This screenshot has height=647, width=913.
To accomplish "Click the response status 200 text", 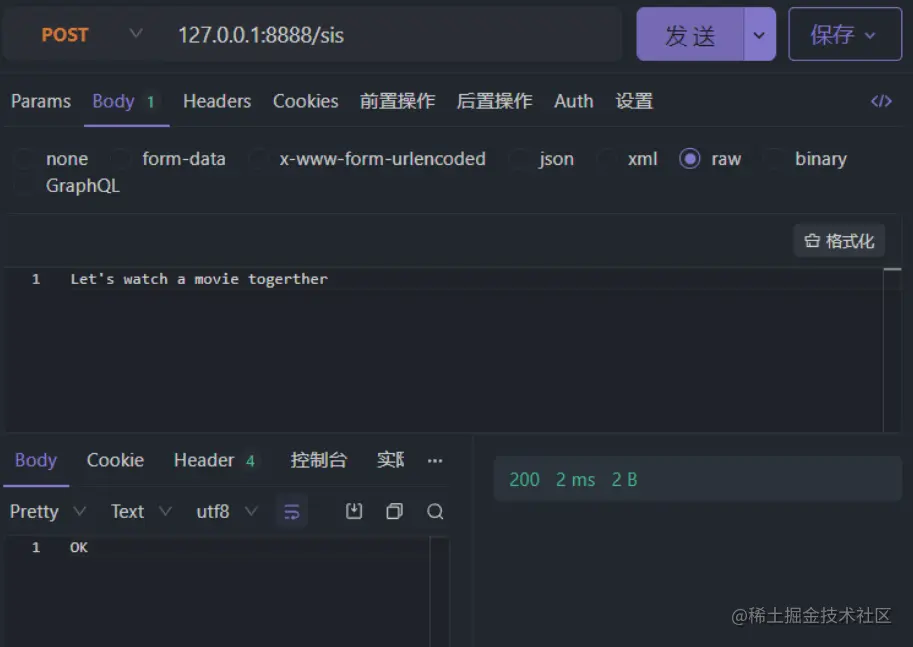I will (524, 480).
